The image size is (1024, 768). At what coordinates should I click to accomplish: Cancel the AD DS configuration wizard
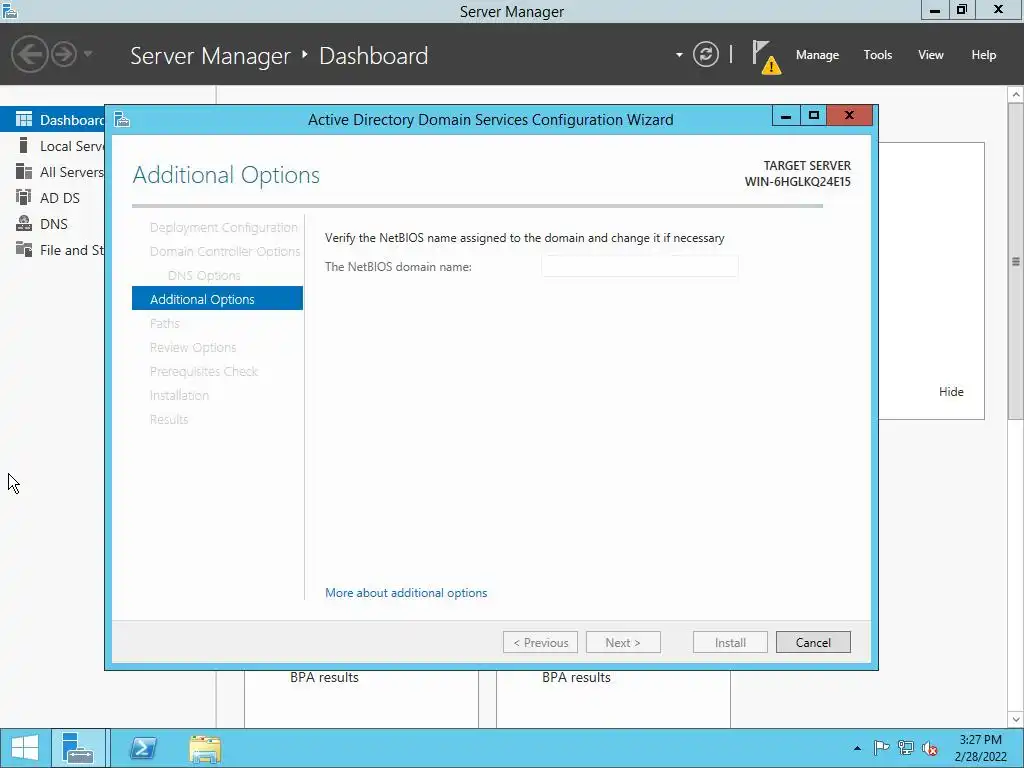click(813, 642)
